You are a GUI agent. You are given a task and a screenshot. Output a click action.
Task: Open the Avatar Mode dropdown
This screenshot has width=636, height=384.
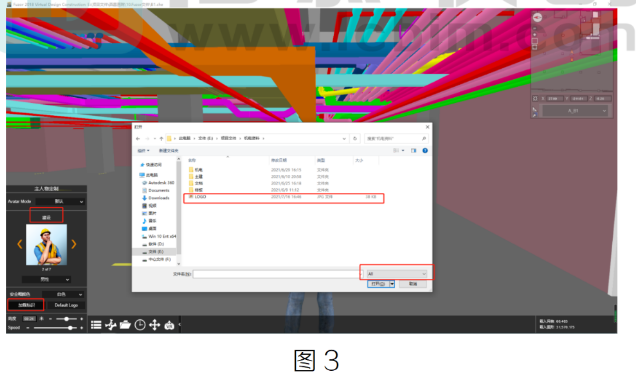[x=60, y=202]
